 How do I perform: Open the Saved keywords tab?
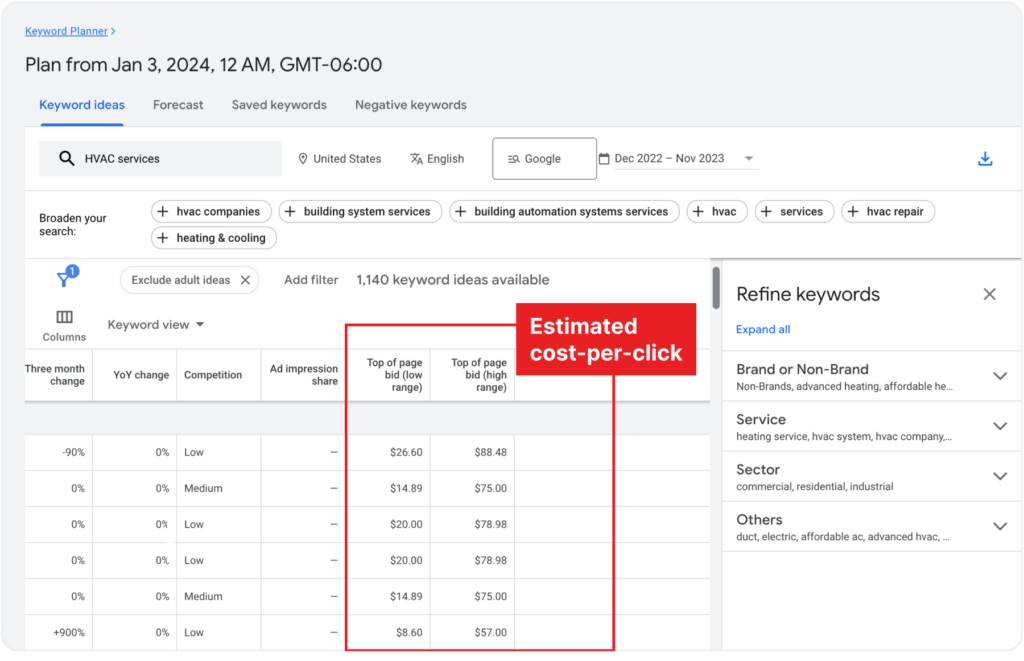pos(279,105)
